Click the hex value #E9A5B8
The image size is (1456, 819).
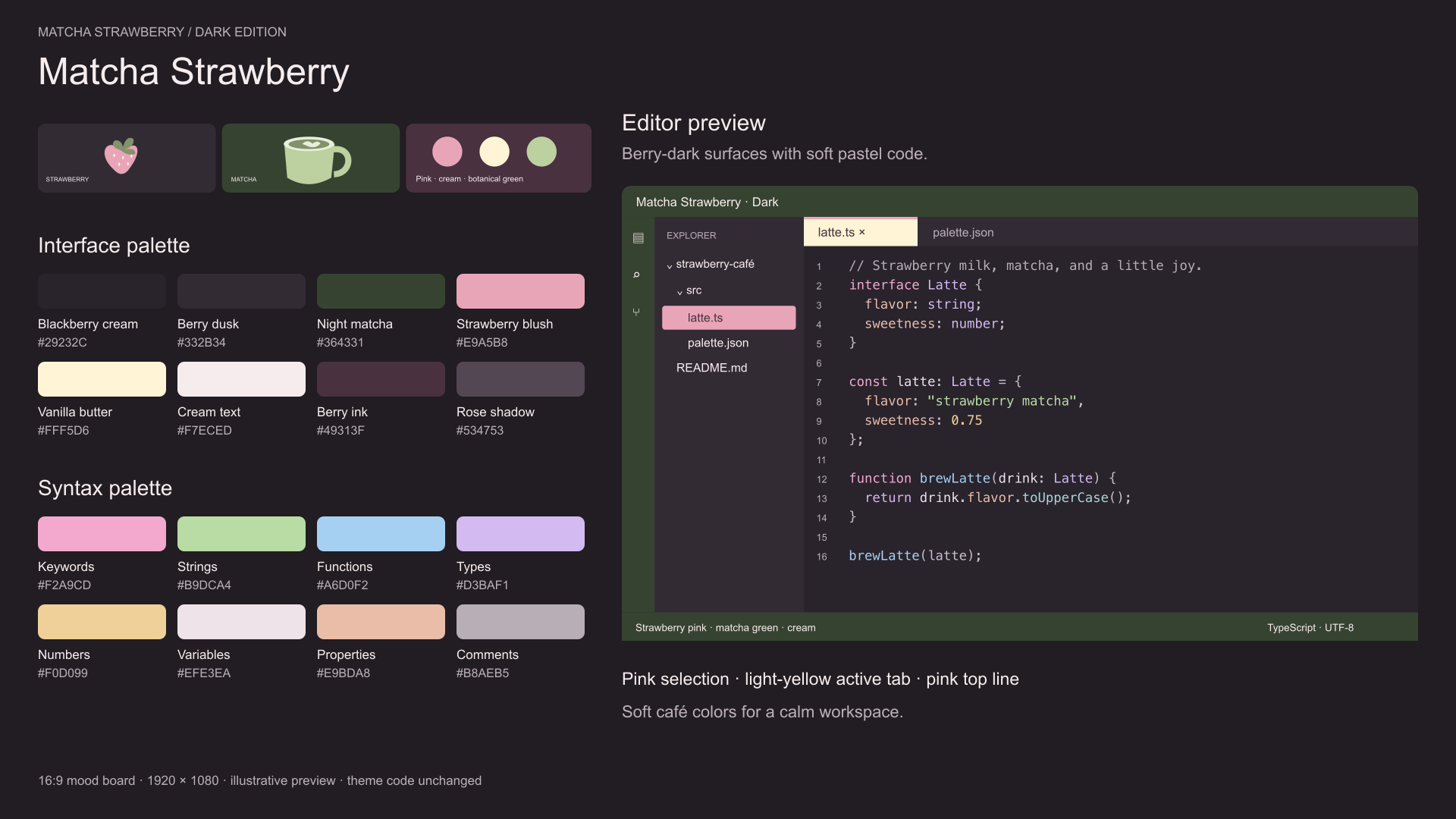[482, 343]
